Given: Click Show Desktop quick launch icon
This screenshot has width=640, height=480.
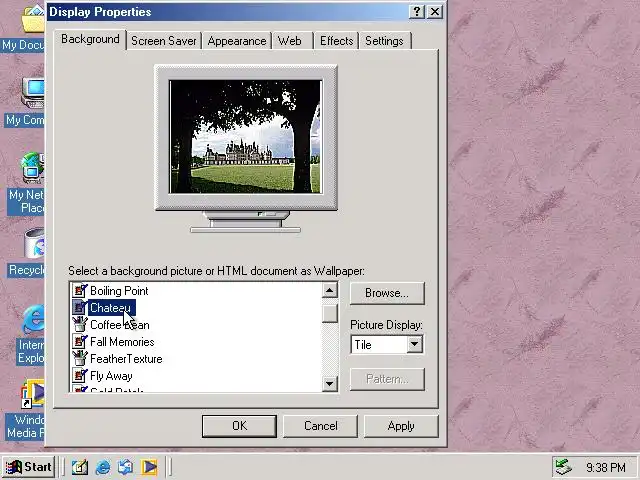Looking at the screenshot, I should coord(80,467).
